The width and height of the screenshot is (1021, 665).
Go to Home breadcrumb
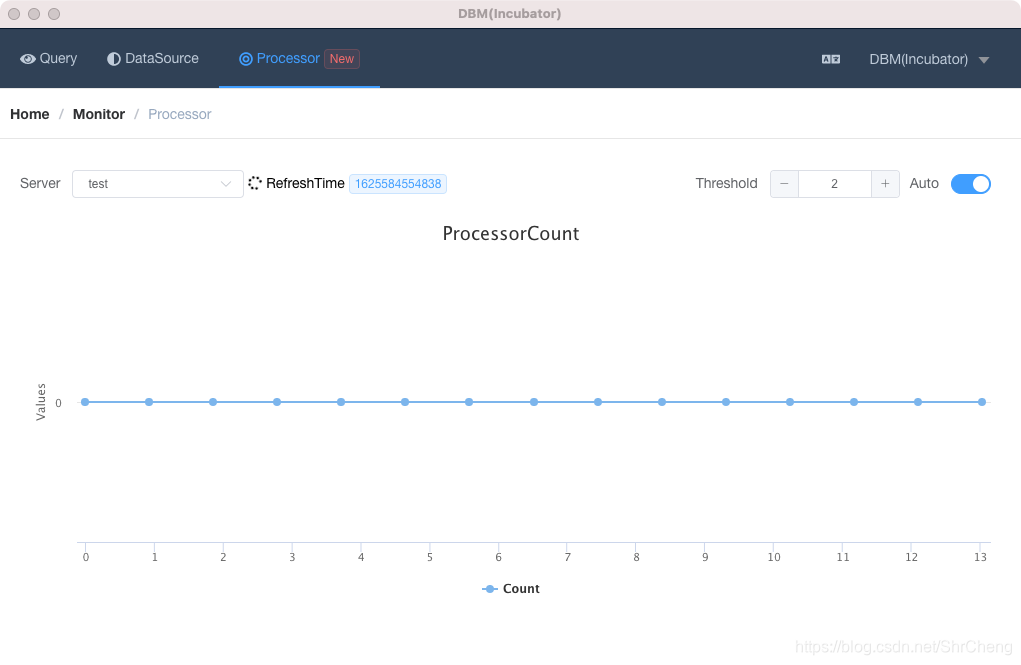click(29, 114)
